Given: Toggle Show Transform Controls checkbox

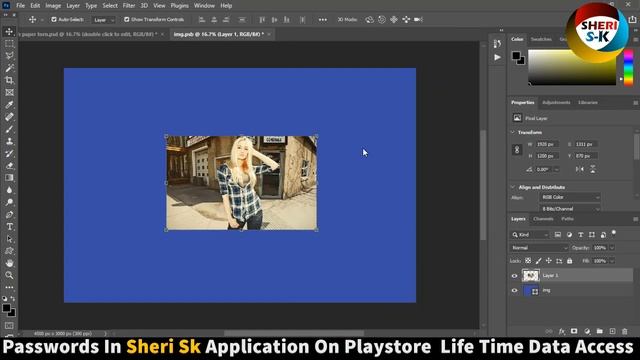Looking at the screenshot, I should pos(127,20).
